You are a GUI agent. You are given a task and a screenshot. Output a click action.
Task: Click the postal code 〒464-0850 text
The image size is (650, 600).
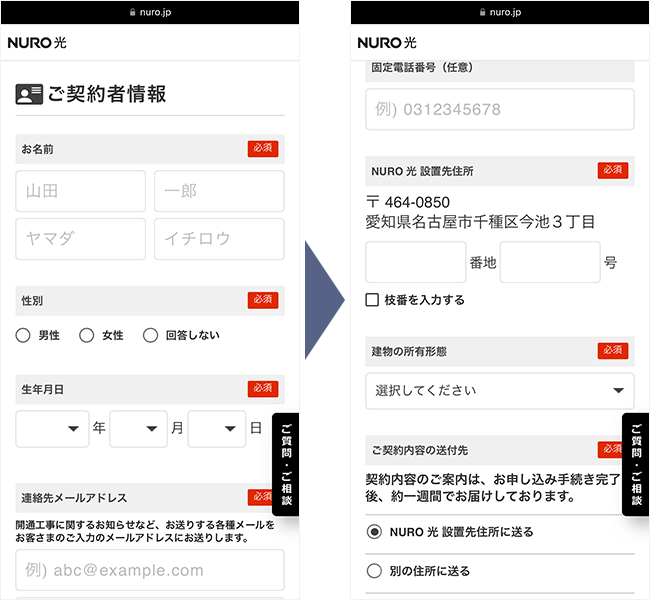click(x=408, y=202)
